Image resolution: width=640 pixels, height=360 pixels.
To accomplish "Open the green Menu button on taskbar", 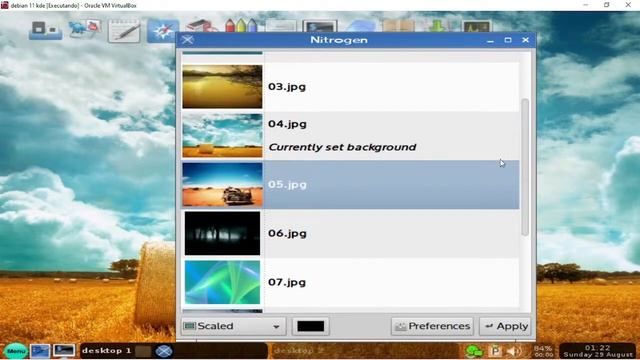I will pos(16,351).
